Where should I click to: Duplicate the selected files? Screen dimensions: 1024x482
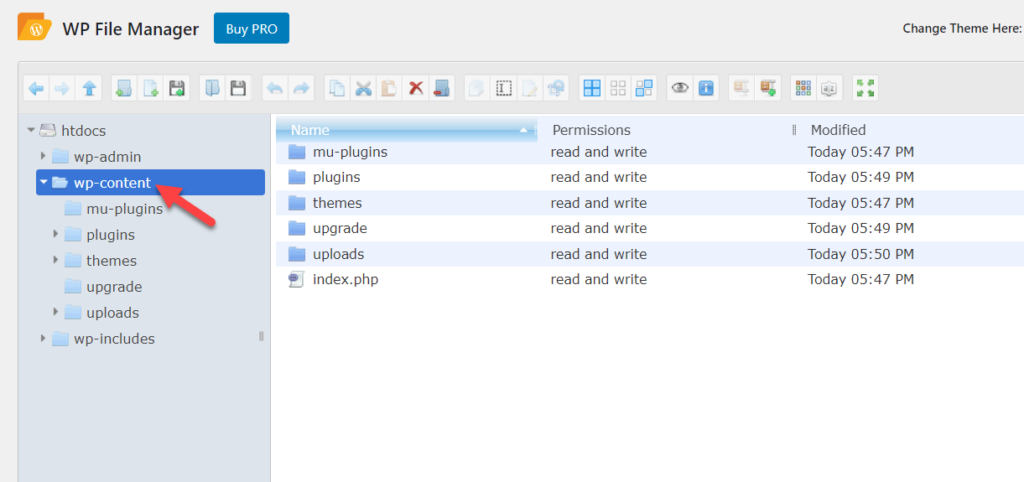click(x=477, y=88)
